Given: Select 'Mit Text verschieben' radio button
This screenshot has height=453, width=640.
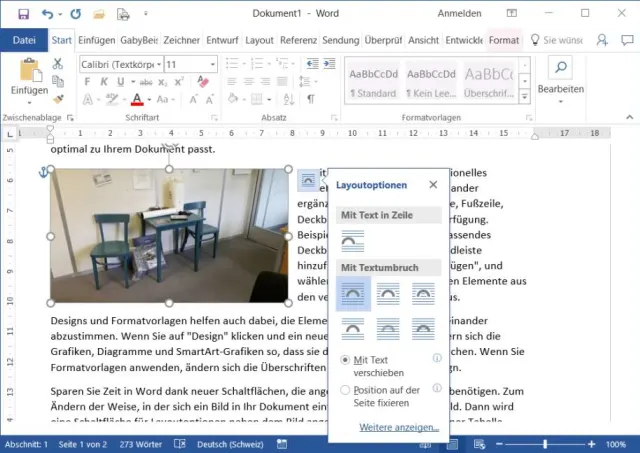Looking at the screenshot, I should [x=346, y=360].
